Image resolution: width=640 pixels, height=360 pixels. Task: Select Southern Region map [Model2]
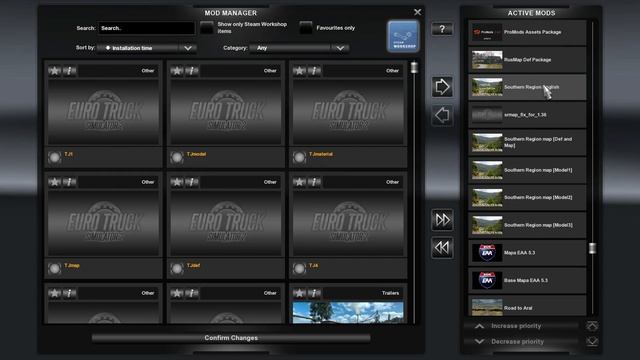point(527,197)
